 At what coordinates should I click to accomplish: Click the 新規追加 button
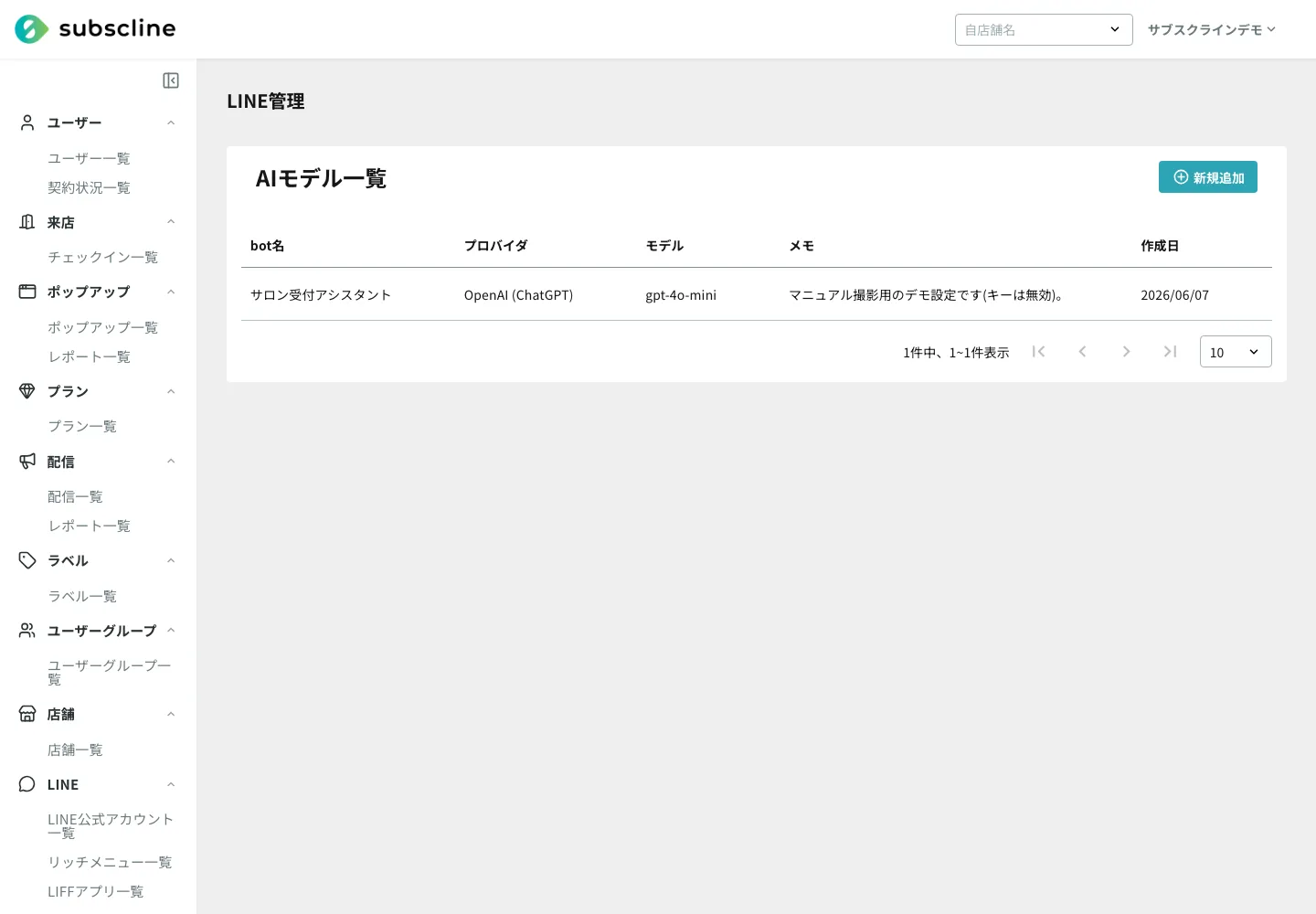1208,177
